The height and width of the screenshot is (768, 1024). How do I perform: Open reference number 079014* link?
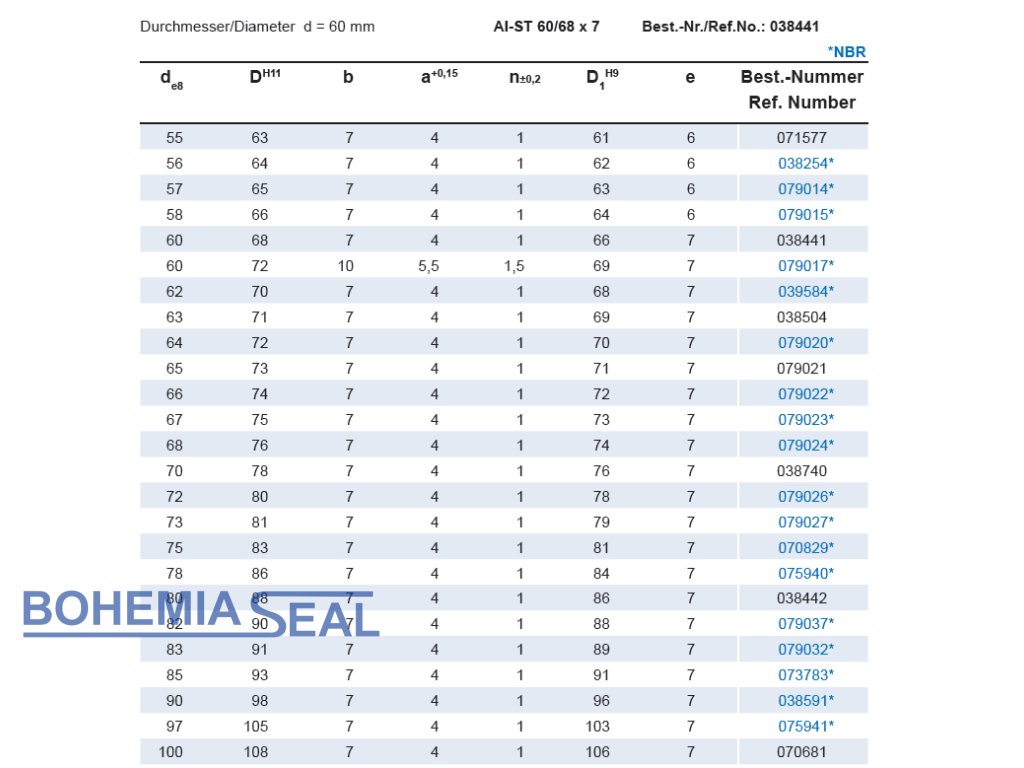coord(805,189)
